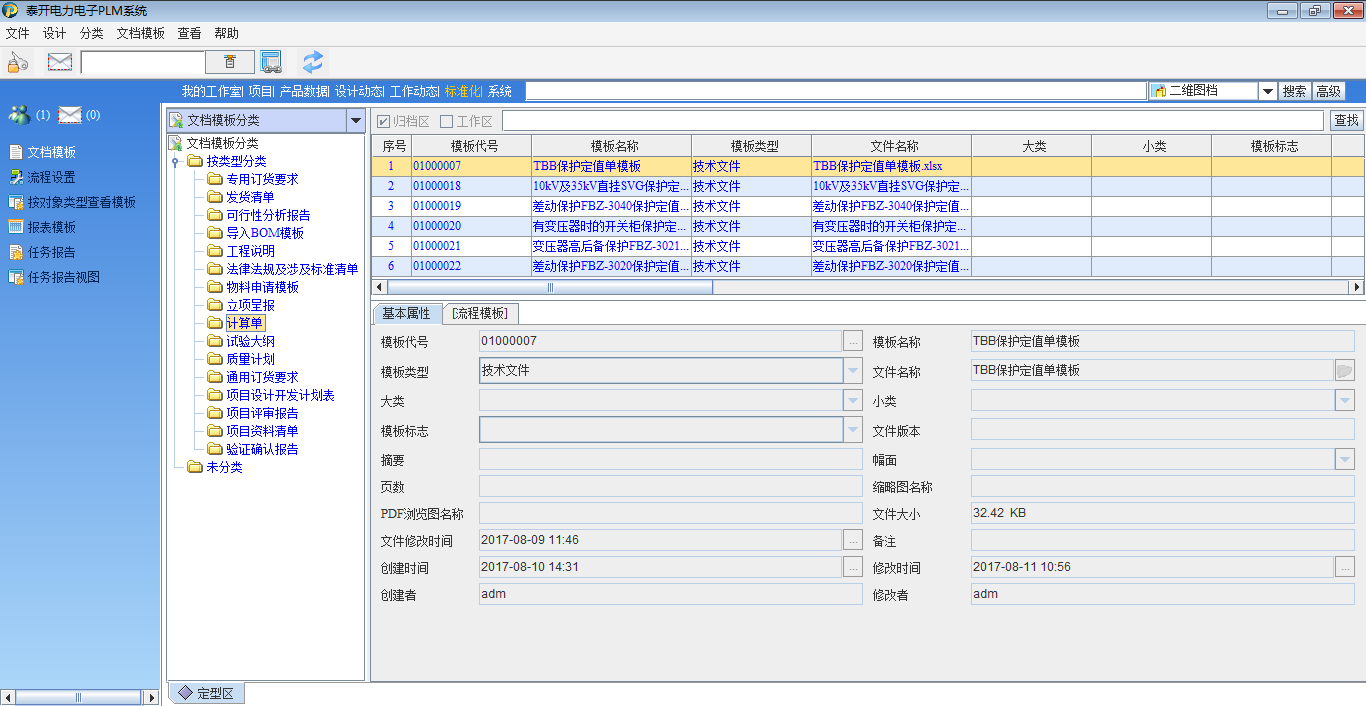Click the table's horizontal scrollbar thumb

tap(549, 287)
